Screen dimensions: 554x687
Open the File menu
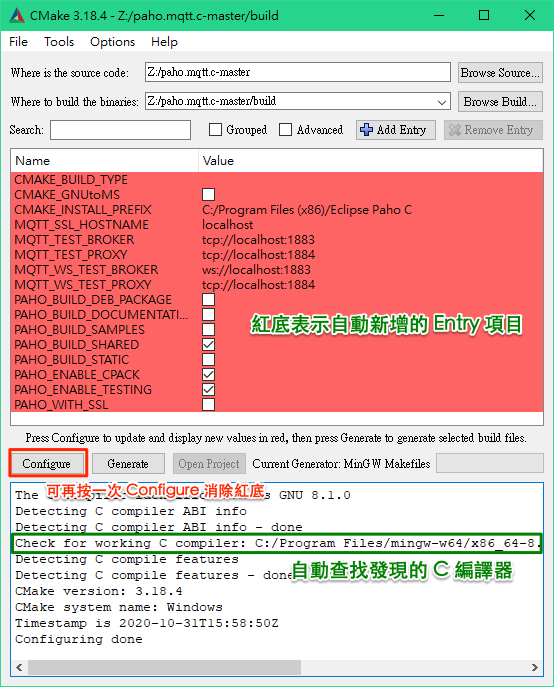tap(18, 42)
